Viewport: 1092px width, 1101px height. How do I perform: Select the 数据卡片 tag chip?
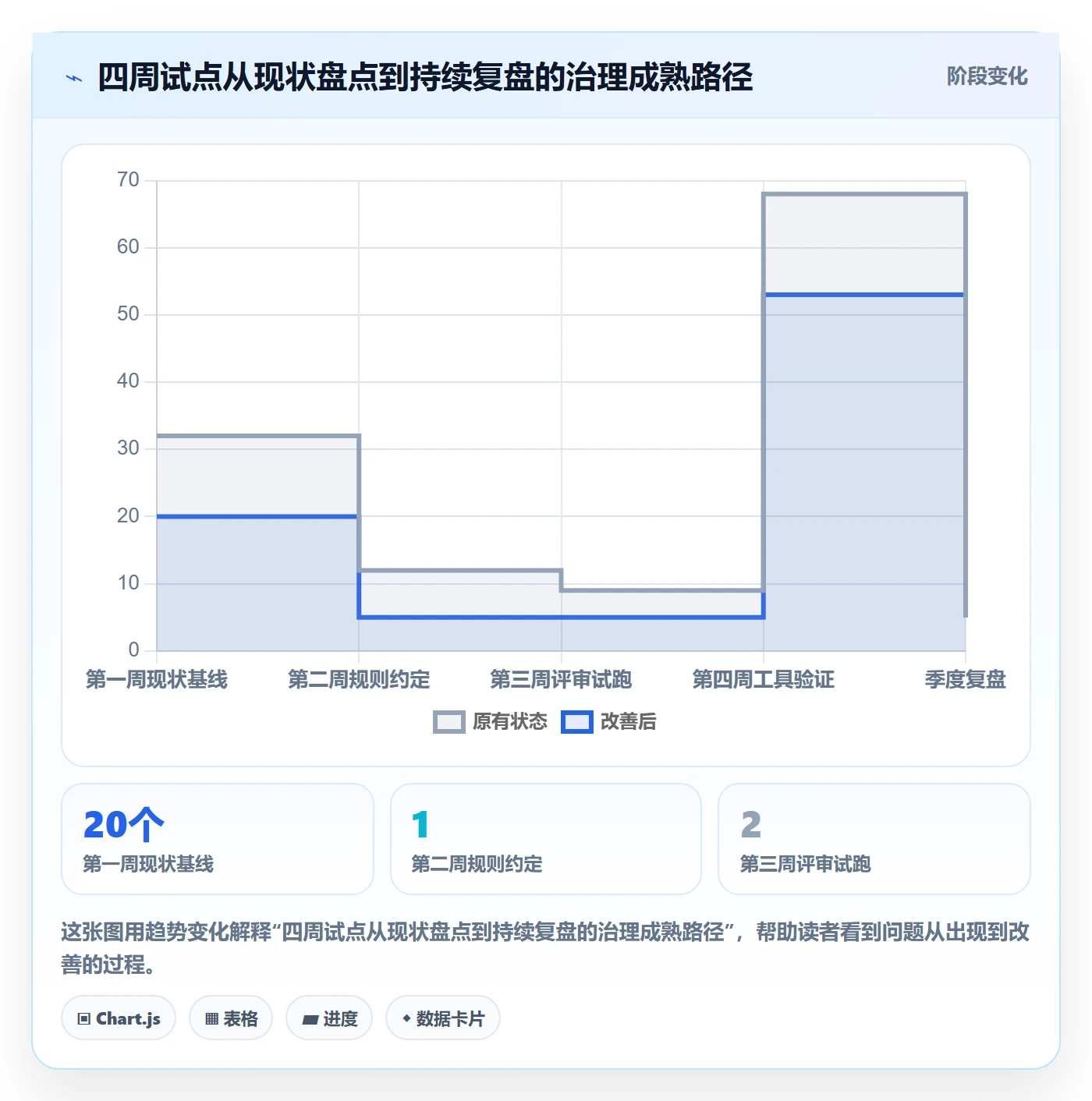click(x=443, y=1018)
